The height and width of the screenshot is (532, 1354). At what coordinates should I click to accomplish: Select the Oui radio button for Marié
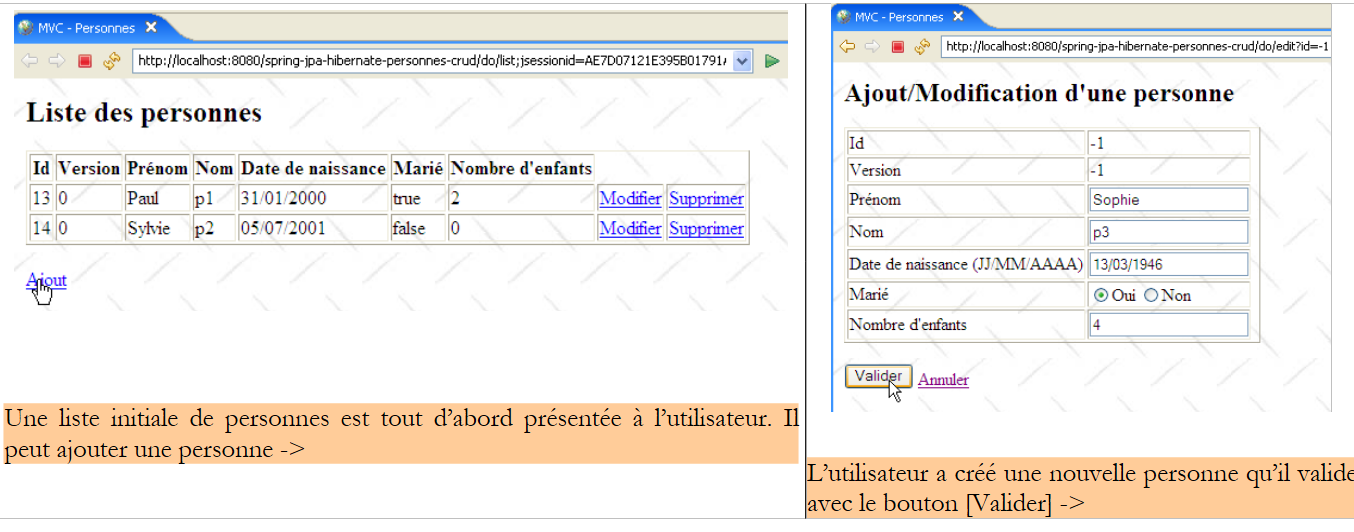click(x=1101, y=295)
